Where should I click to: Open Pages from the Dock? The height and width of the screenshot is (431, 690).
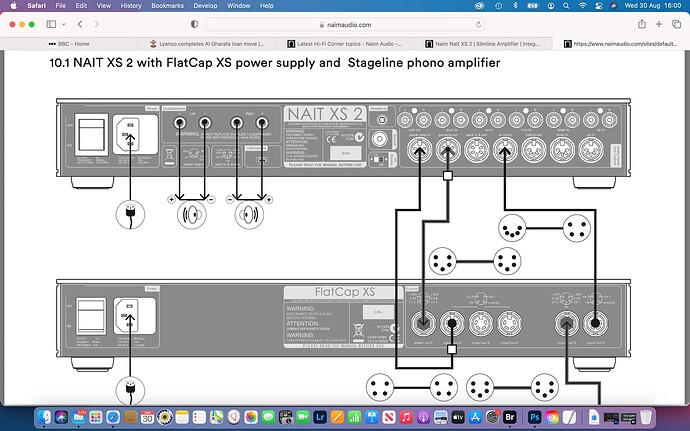click(337, 416)
